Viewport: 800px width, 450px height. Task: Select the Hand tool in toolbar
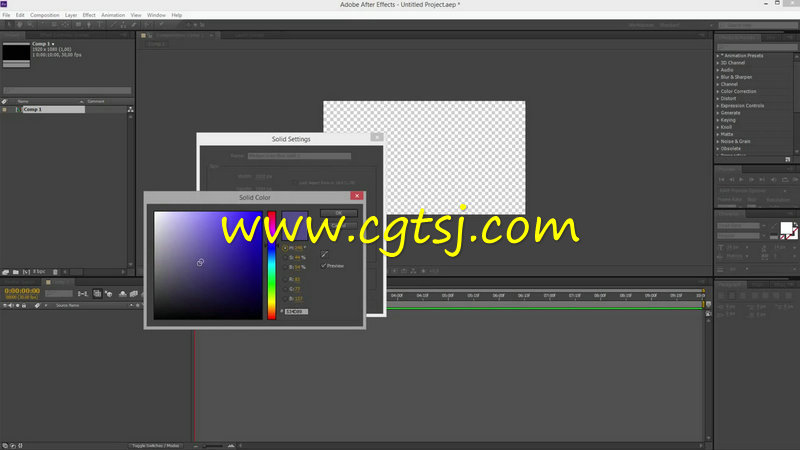point(19,24)
